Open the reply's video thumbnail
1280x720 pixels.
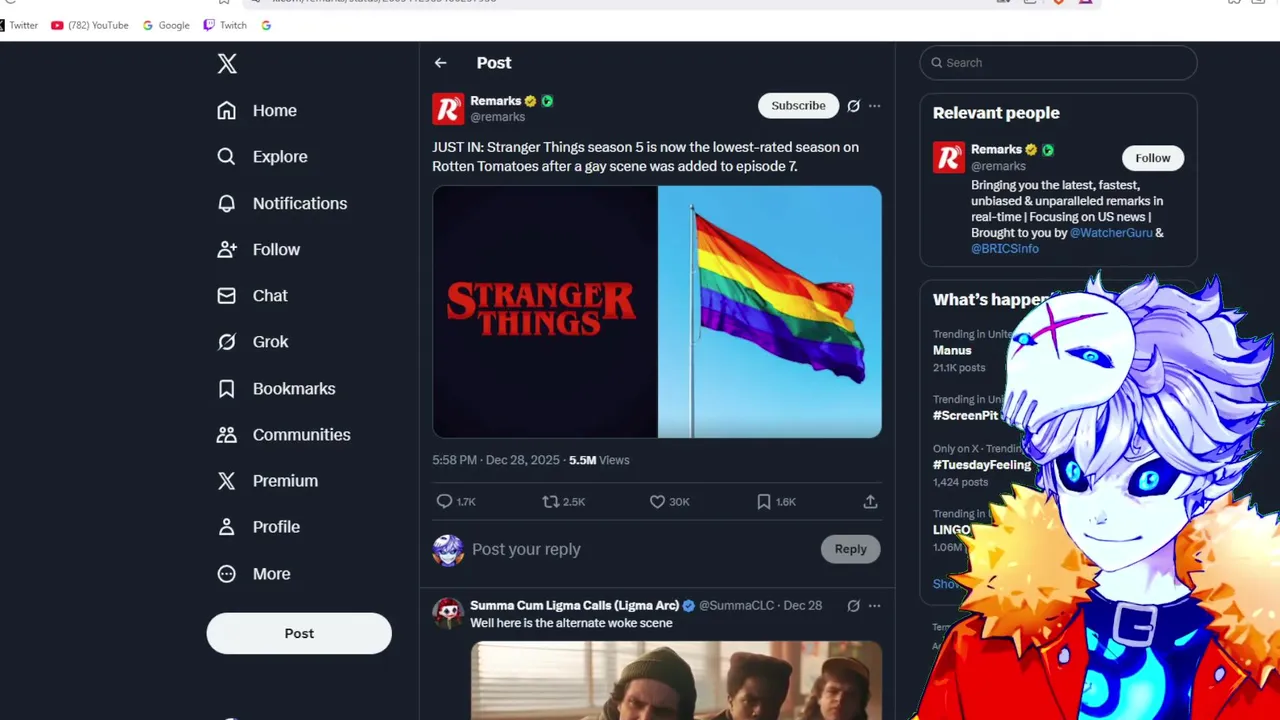pyautogui.click(x=676, y=681)
